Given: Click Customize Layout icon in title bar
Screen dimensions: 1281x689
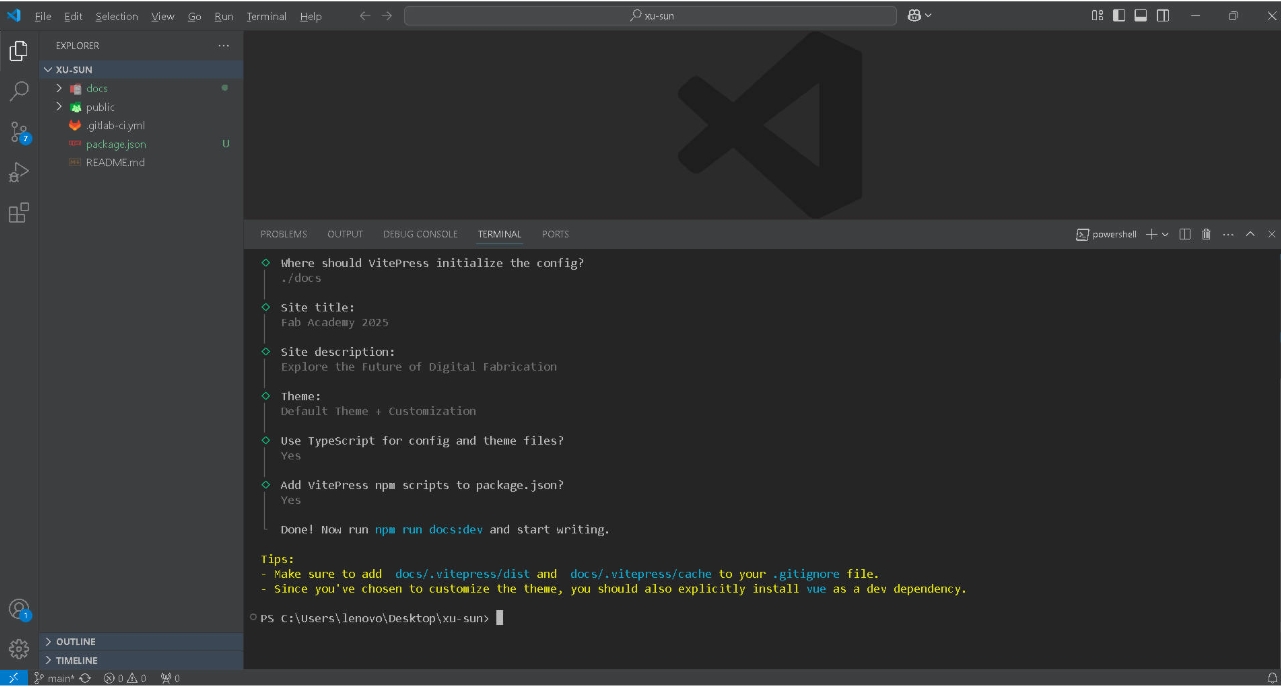Looking at the screenshot, I should [x=1098, y=15].
